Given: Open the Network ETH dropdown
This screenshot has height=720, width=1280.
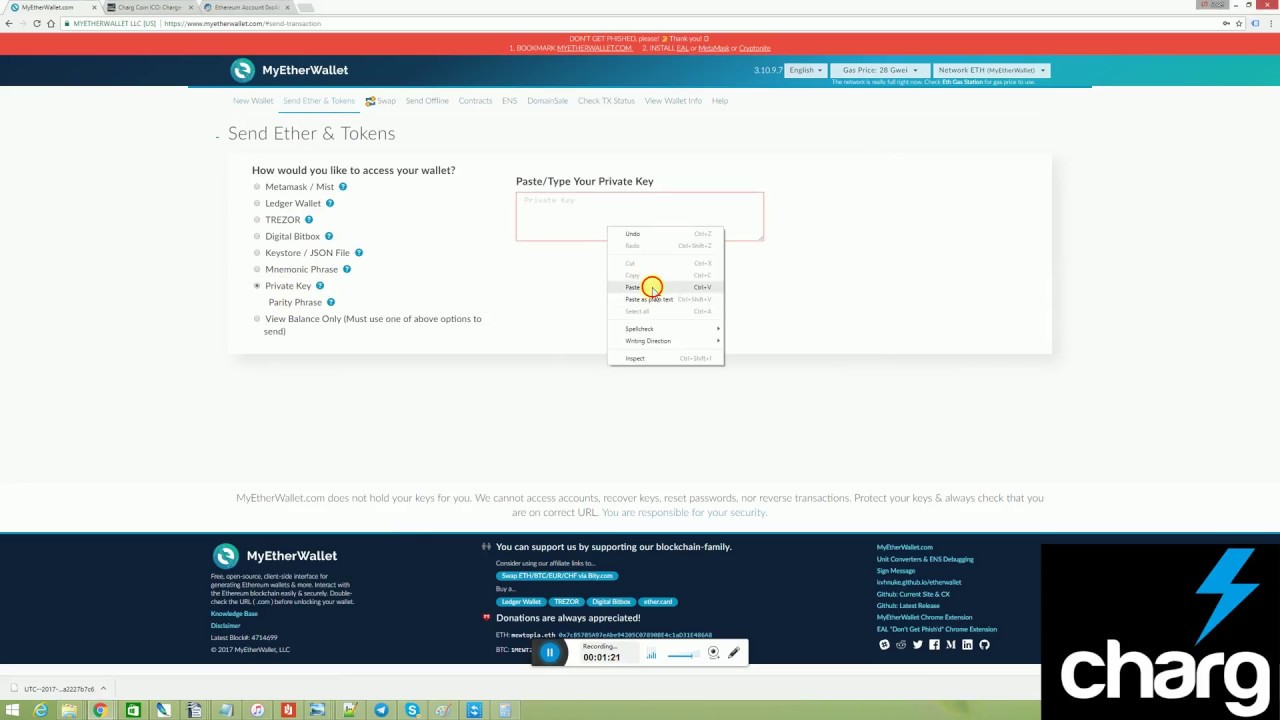Looking at the screenshot, I should [991, 70].
